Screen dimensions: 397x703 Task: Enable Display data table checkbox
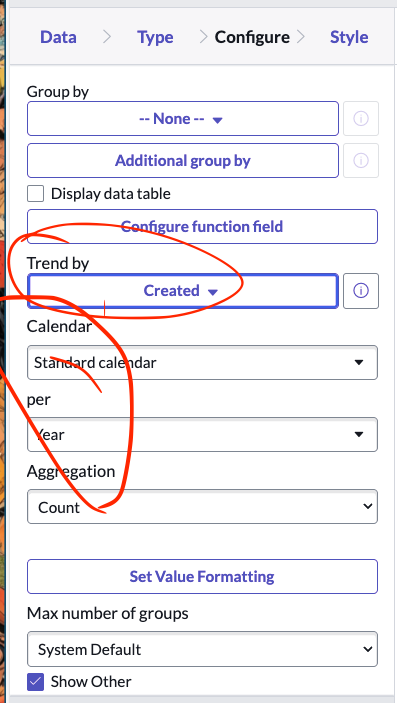click(35, 194)
